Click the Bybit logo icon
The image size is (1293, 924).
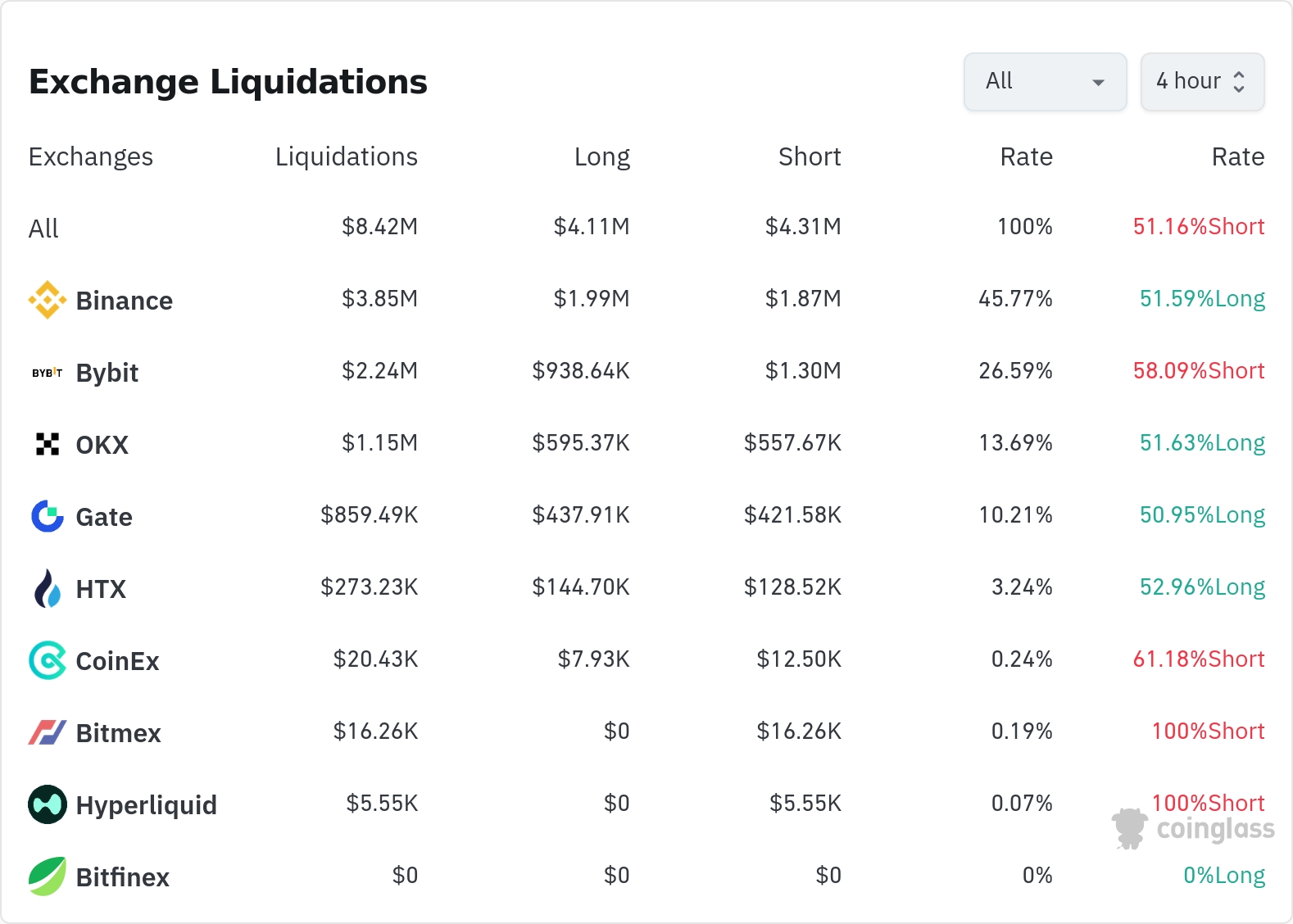point(48,373)
